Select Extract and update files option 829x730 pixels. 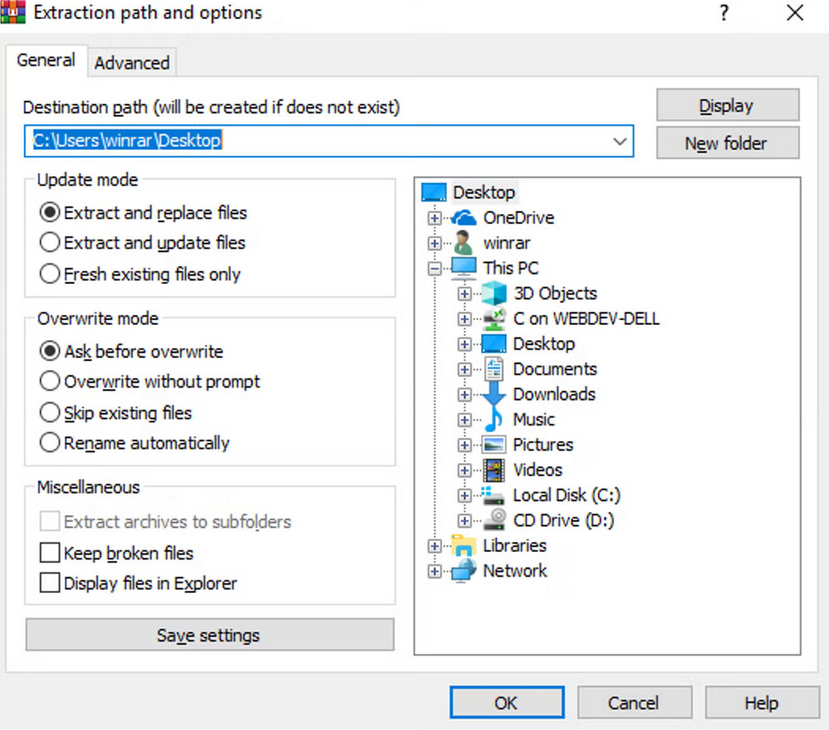pos(143,243)
